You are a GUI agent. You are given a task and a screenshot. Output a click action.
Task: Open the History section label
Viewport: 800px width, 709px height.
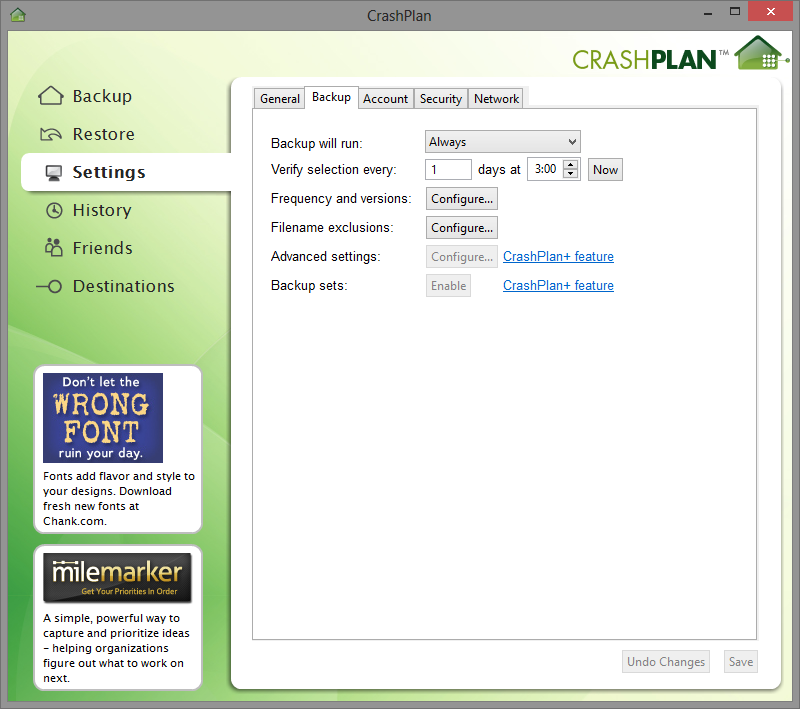[102, 210]
